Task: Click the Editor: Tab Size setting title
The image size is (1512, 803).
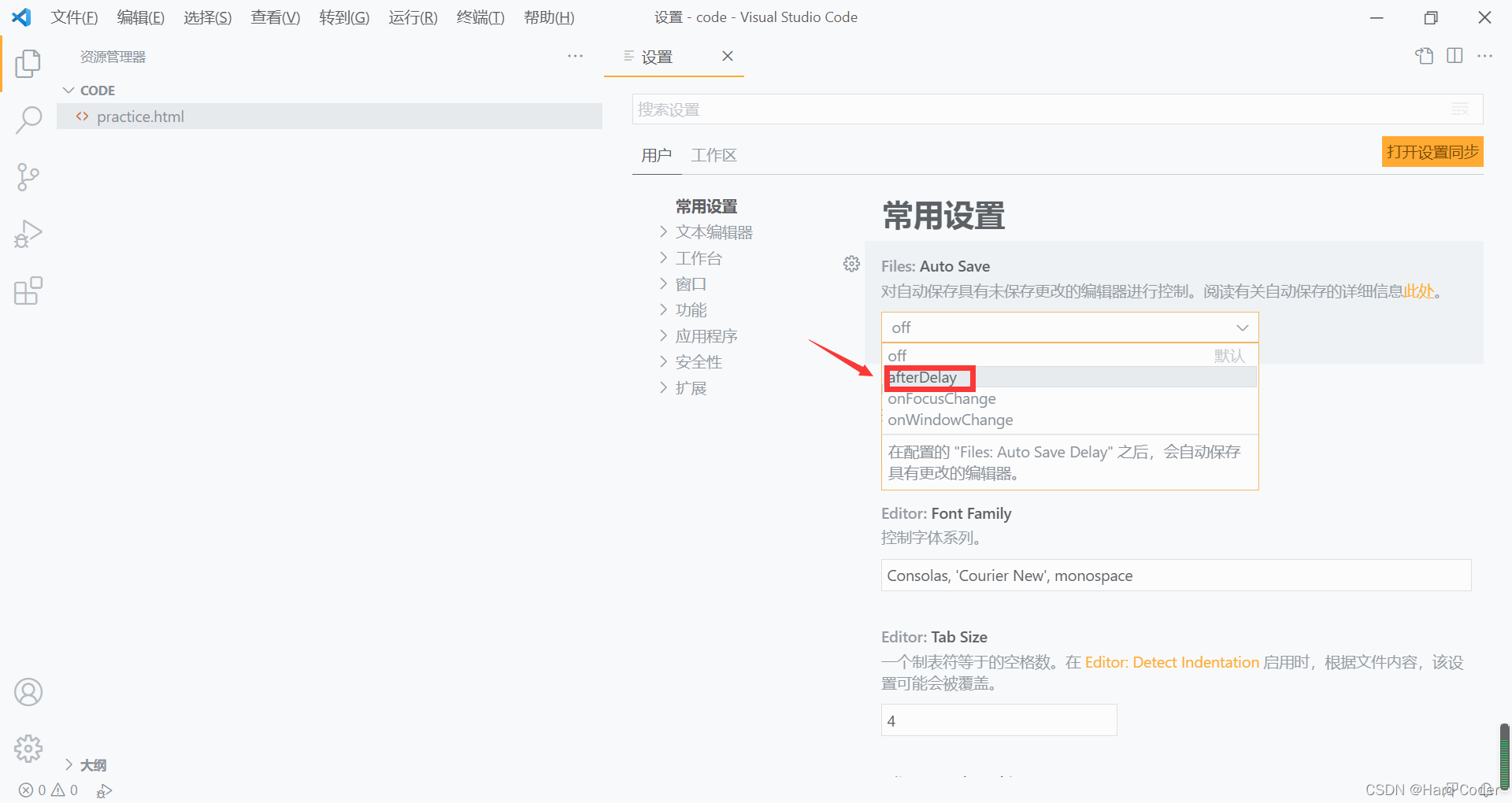Action: (x=934, y=637)
